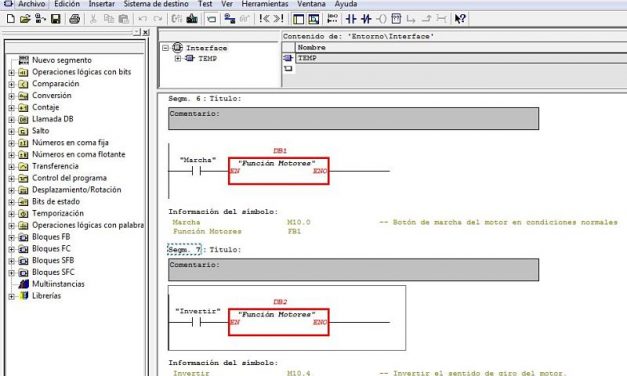The image size is (627, 376).
Task: Open the Edición menu
Action: pos(67,4)
